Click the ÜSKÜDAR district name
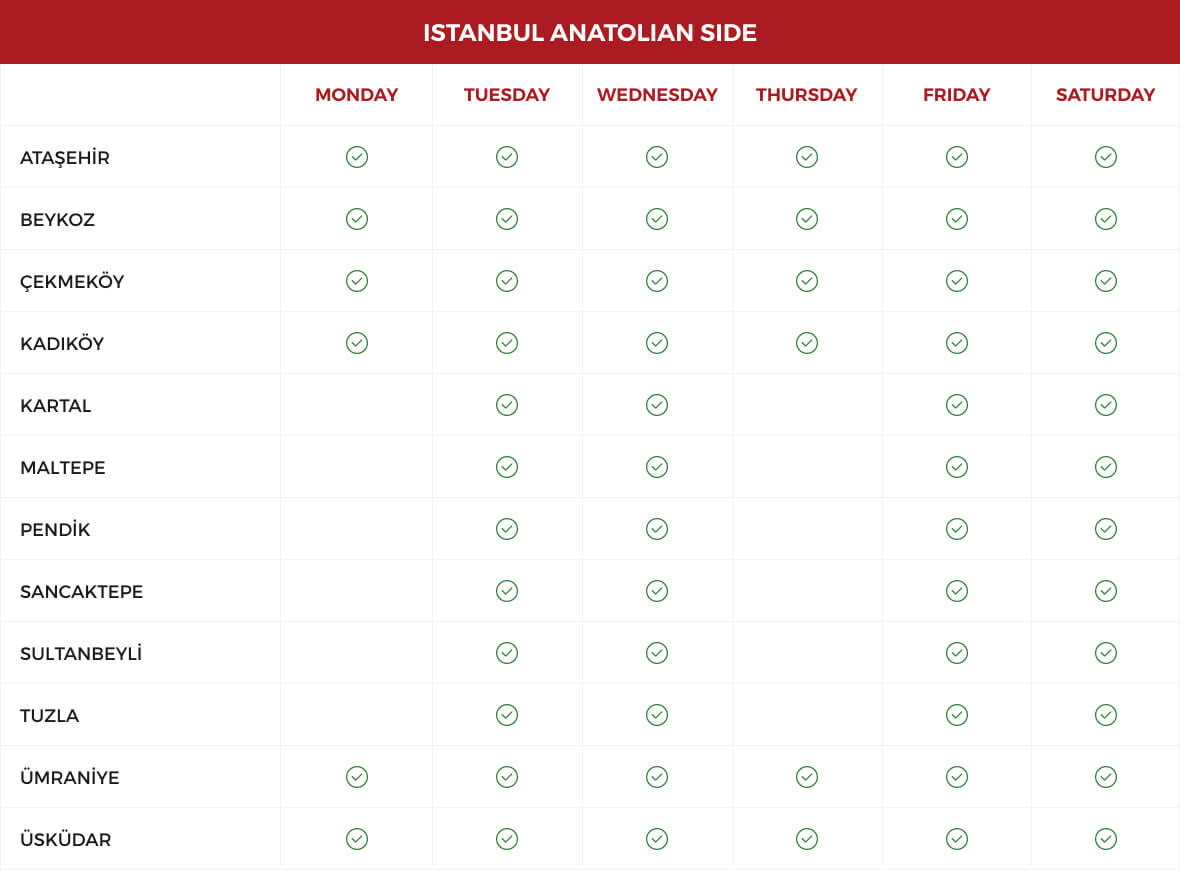The height and width of the screenshot is (870, 1180). 65,838
